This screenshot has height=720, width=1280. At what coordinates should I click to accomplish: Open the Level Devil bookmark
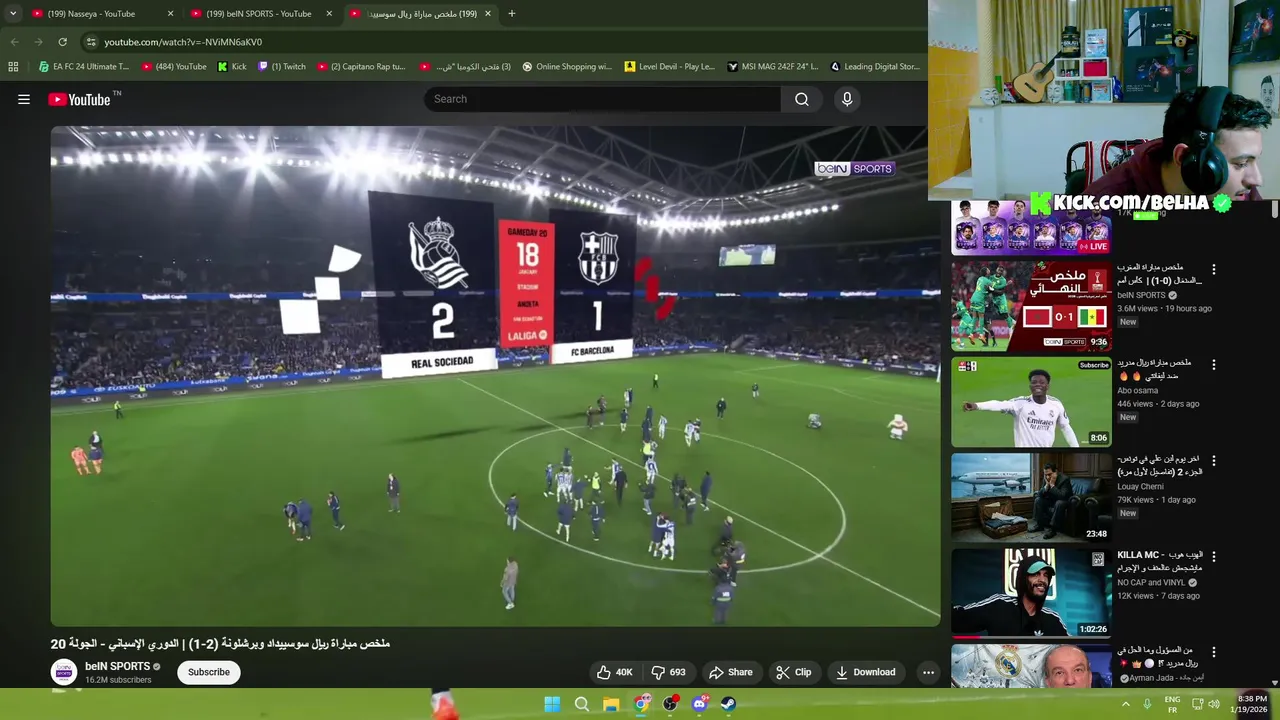click(x=670, y=67)
